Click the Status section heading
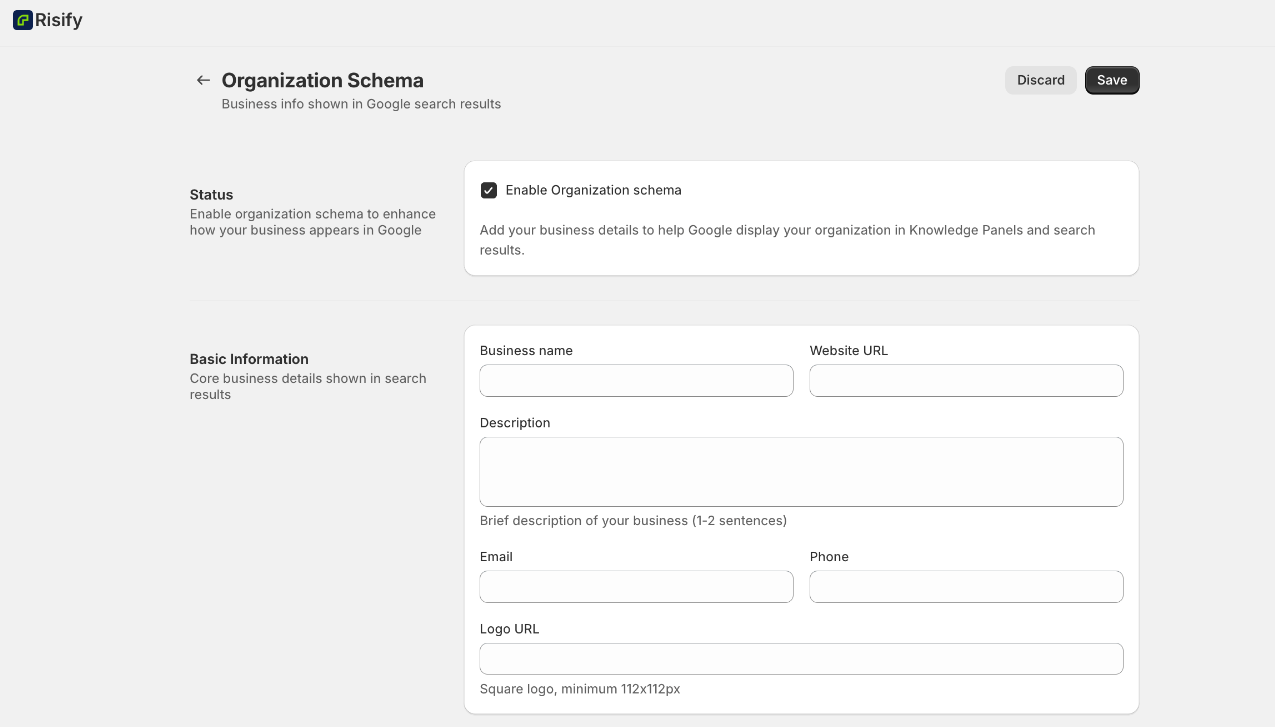Screen dimensions: 1275x727 [x=211, y=195]
